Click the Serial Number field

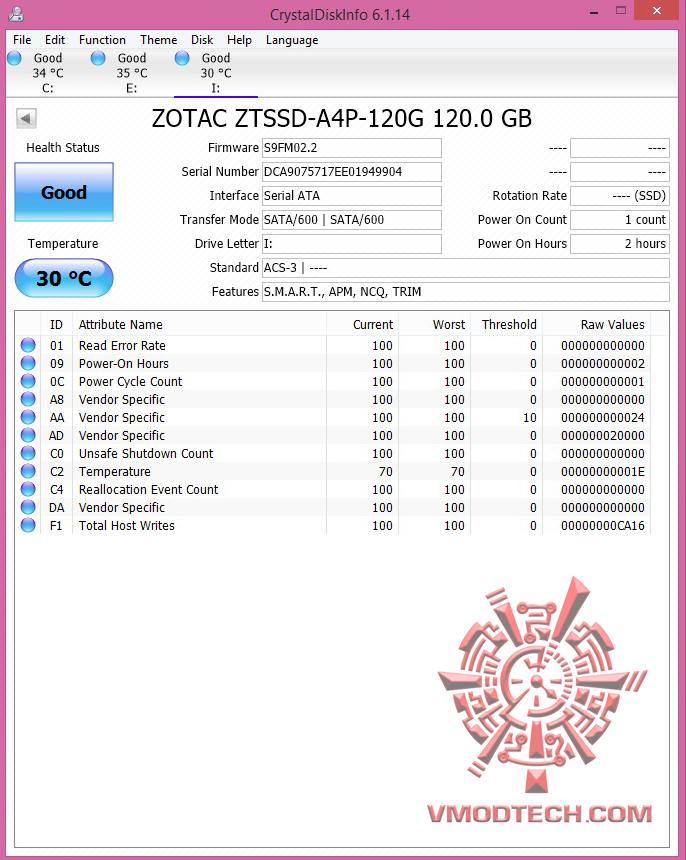(x=351, y=172)
